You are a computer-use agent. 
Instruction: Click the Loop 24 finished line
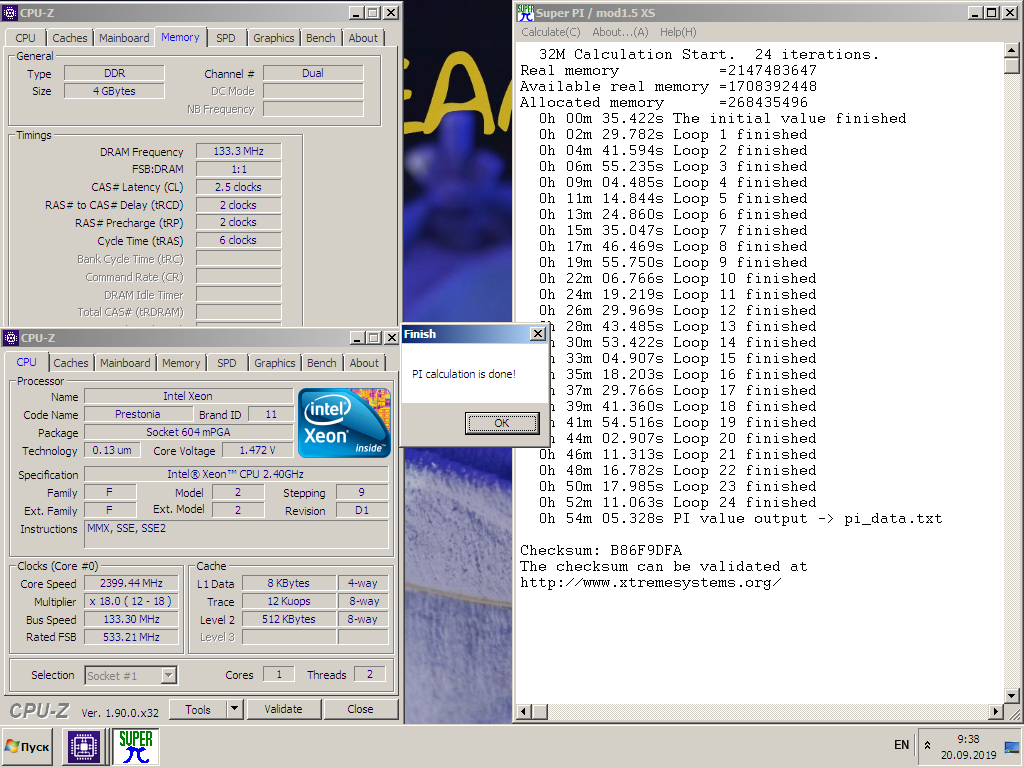coord(677,503)
